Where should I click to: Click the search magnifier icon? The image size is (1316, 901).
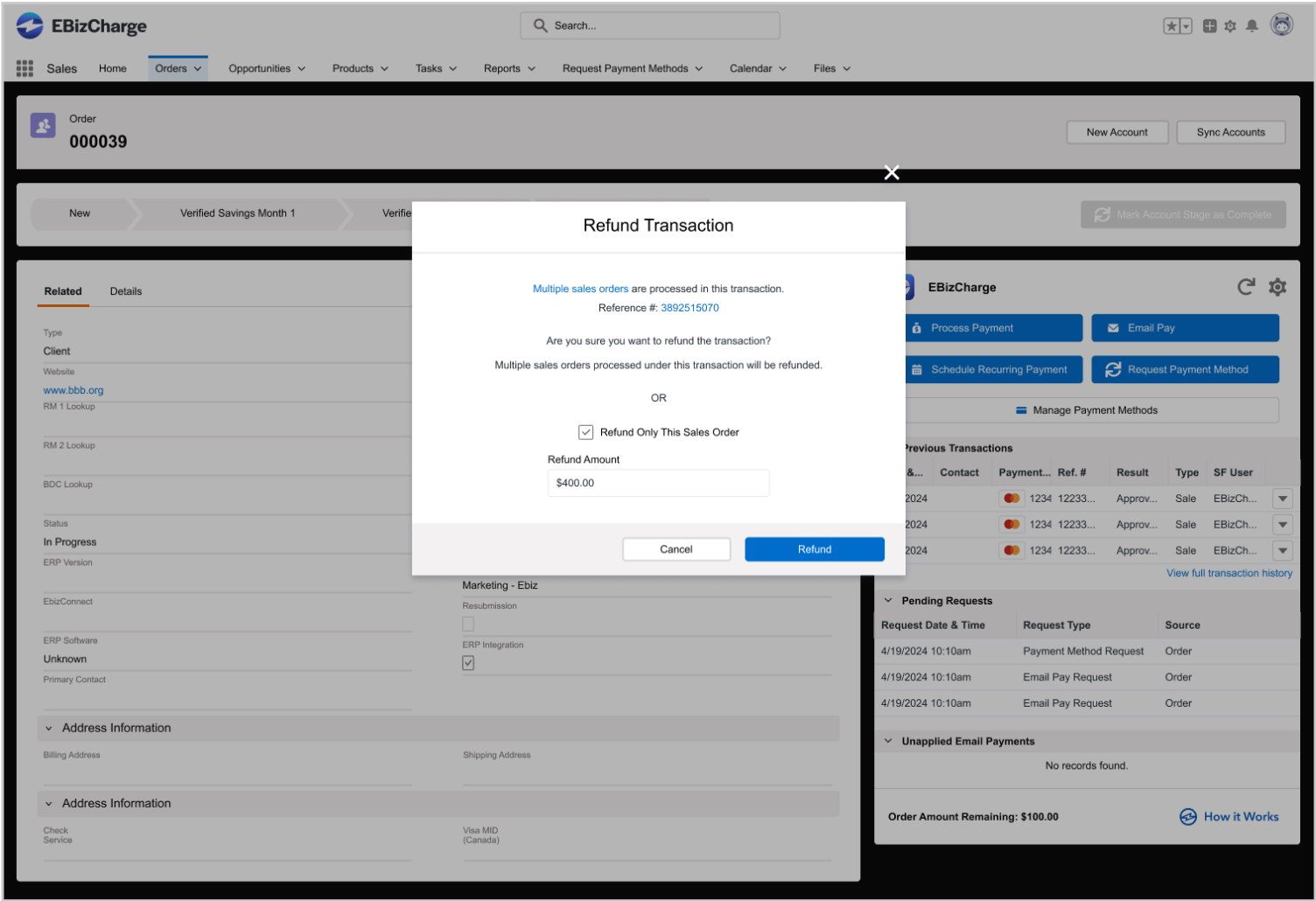541,25
